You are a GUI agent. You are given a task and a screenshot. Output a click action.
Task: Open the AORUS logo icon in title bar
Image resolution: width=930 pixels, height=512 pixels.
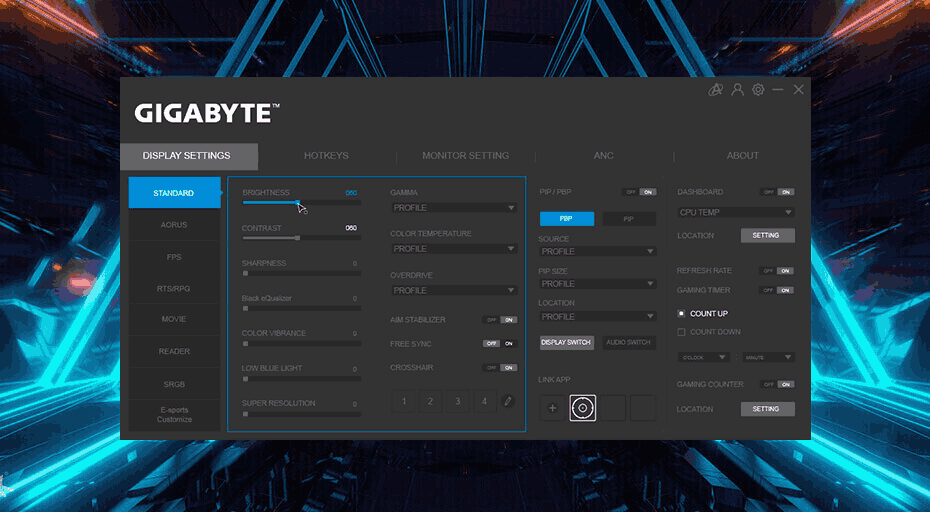point(715,90)
